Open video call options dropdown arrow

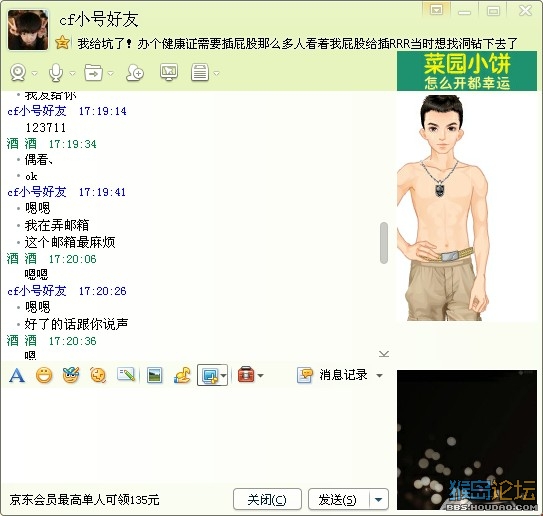tap(34, 73)
